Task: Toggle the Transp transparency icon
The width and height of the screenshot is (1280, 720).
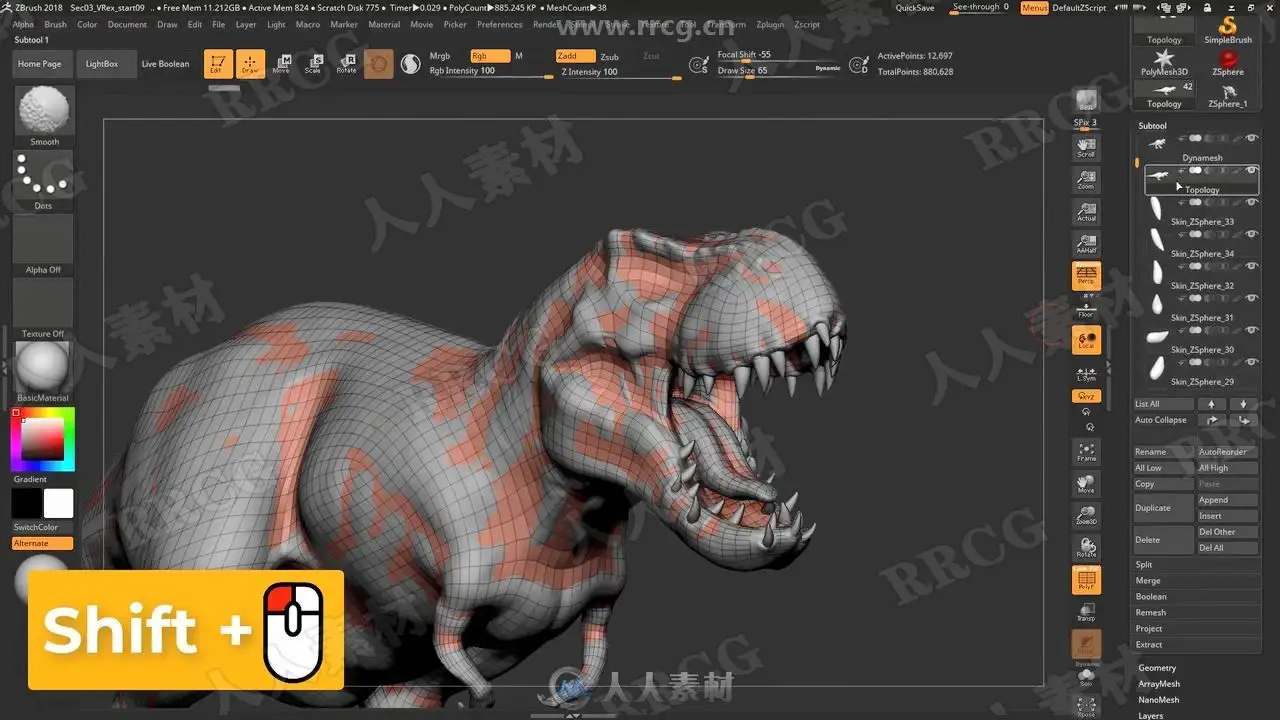Action: 1086,611
